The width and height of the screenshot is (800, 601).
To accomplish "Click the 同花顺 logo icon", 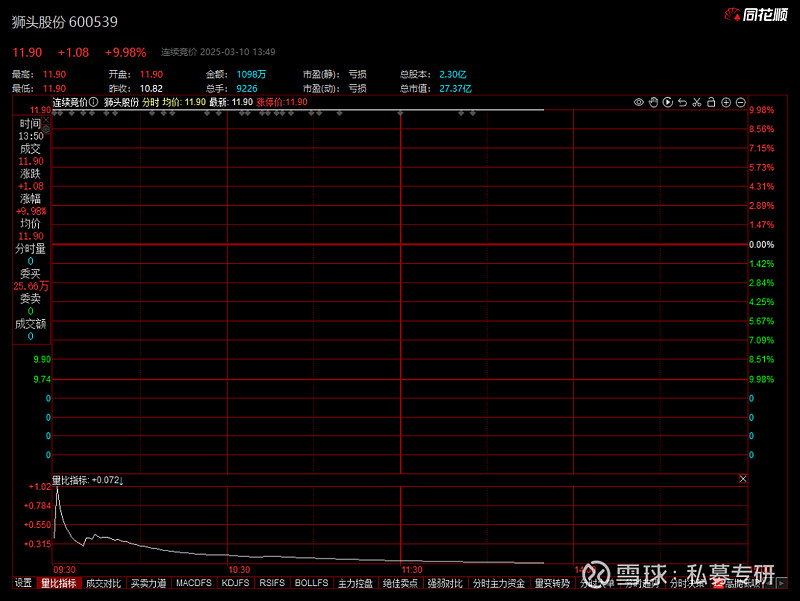I will point(733,13).
